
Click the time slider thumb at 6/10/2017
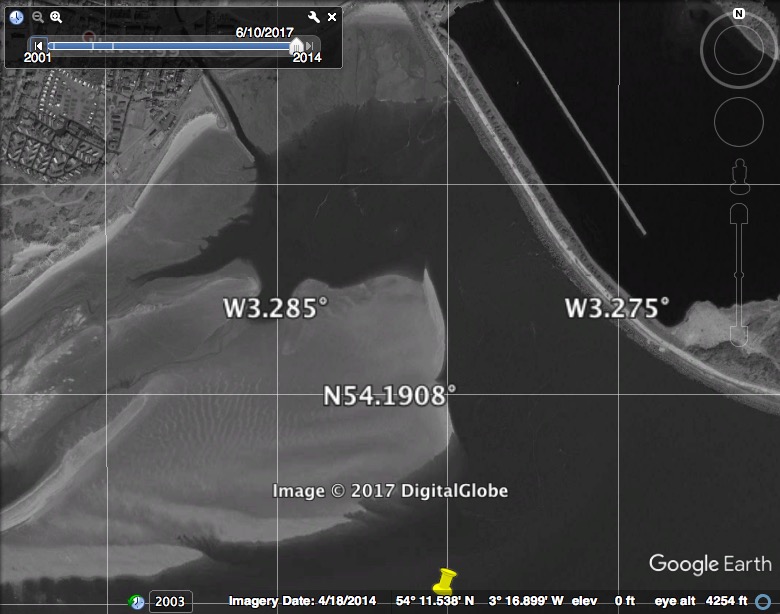(296, 45)
